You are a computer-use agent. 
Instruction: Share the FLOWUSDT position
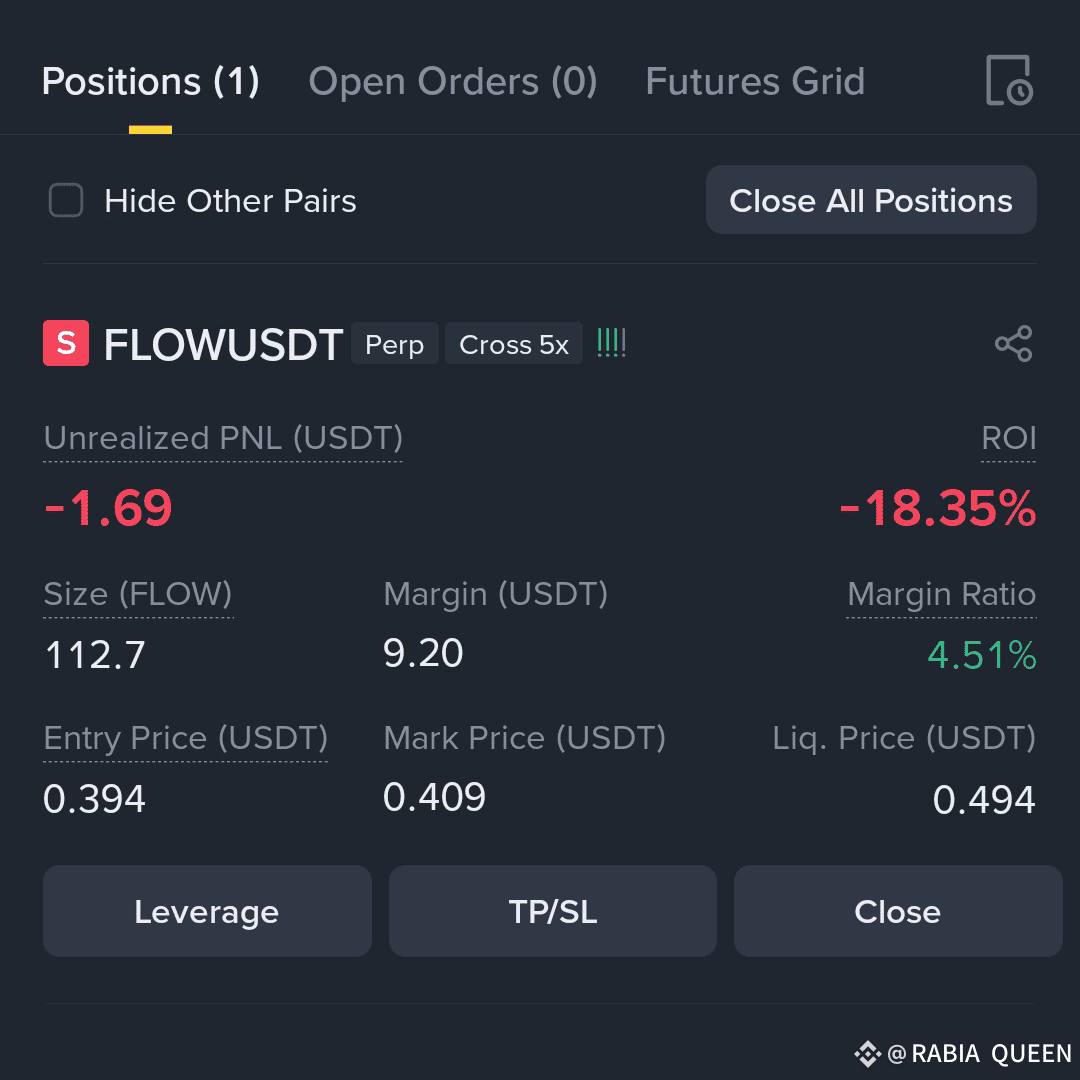1013,343
